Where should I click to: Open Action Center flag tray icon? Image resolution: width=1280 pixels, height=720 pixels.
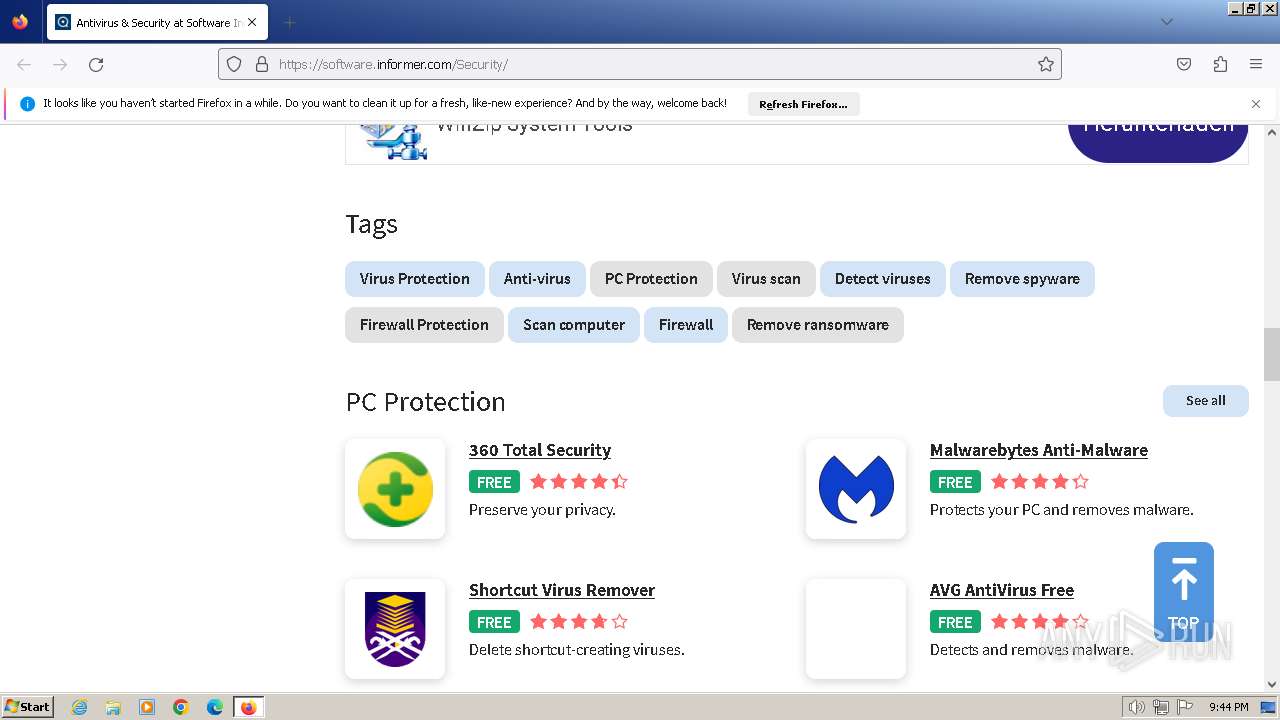click(x=1185, y=707)
